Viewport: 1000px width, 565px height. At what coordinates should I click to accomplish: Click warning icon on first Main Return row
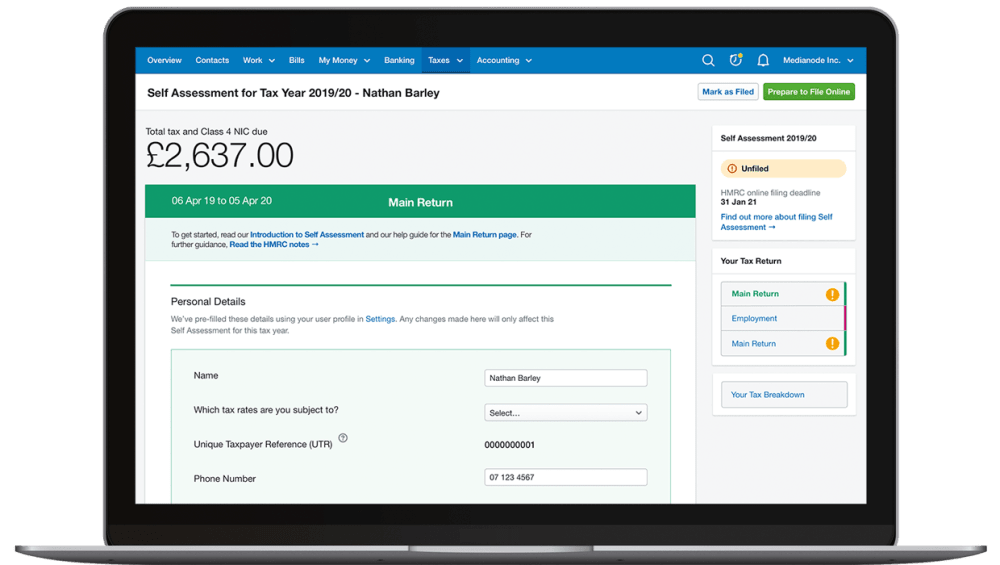[832, 294]
